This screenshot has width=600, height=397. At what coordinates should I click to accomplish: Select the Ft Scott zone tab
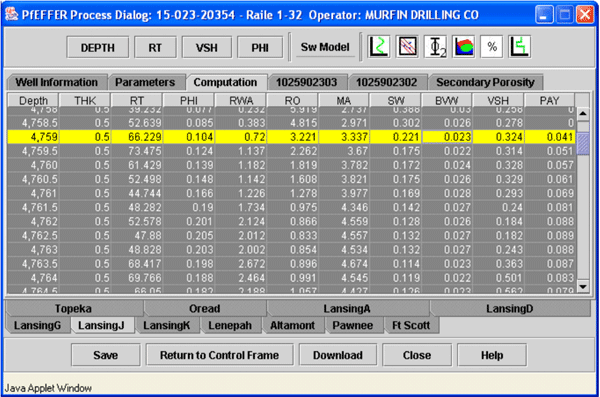tap(411, 325)
